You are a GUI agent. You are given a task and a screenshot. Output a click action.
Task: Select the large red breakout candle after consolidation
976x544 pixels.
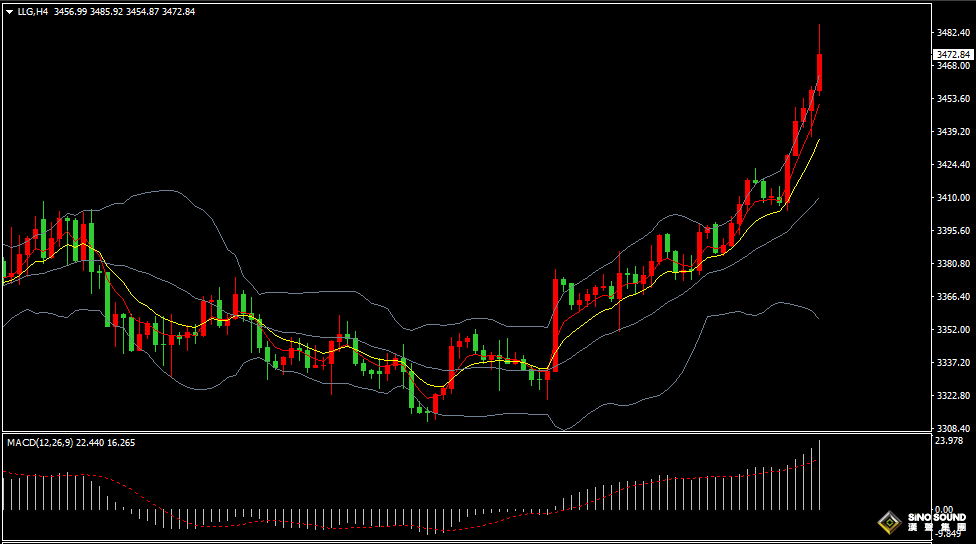click(555, 326)
